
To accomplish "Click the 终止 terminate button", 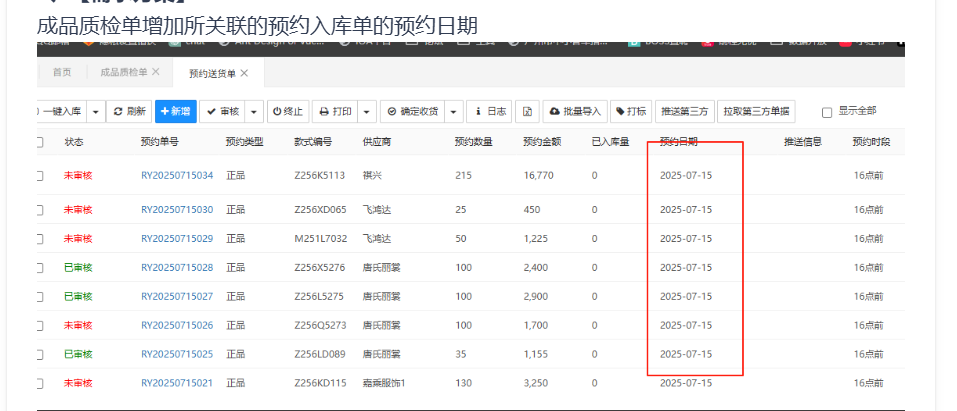I will point(287,111).
